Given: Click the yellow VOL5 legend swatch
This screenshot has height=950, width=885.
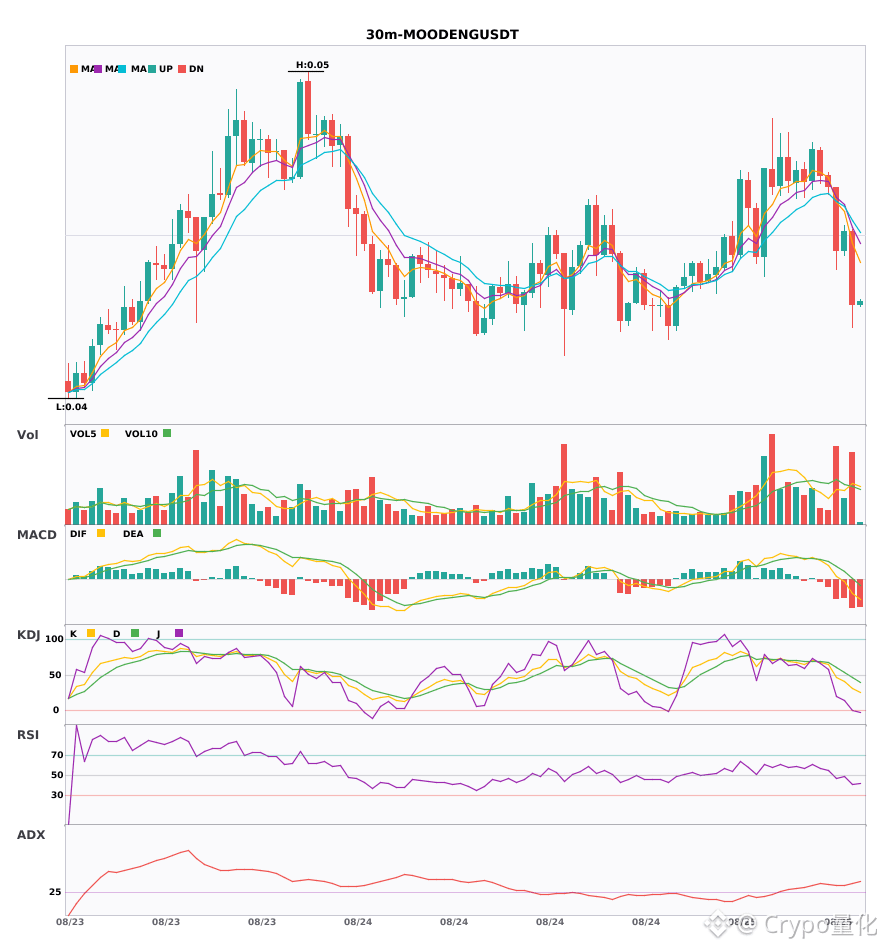Looking at the screenshot, I should (105, 433).
